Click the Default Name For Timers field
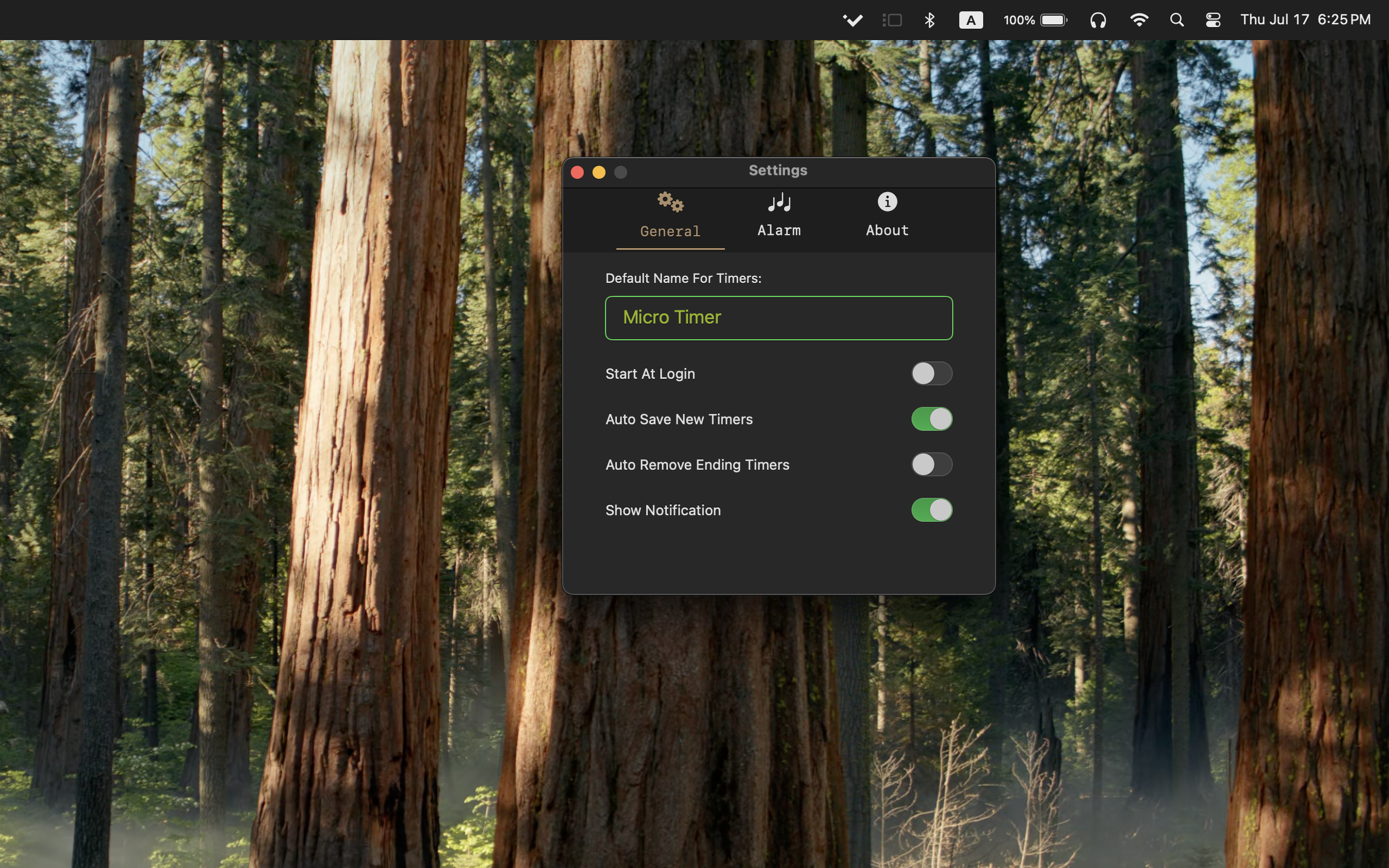The width and height of the screenshot is (1389, 868). (x=779, y=318)
